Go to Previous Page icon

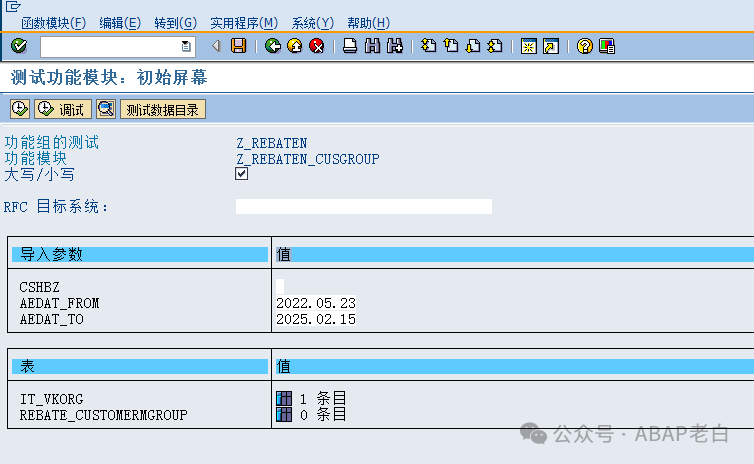coord(451,46)
